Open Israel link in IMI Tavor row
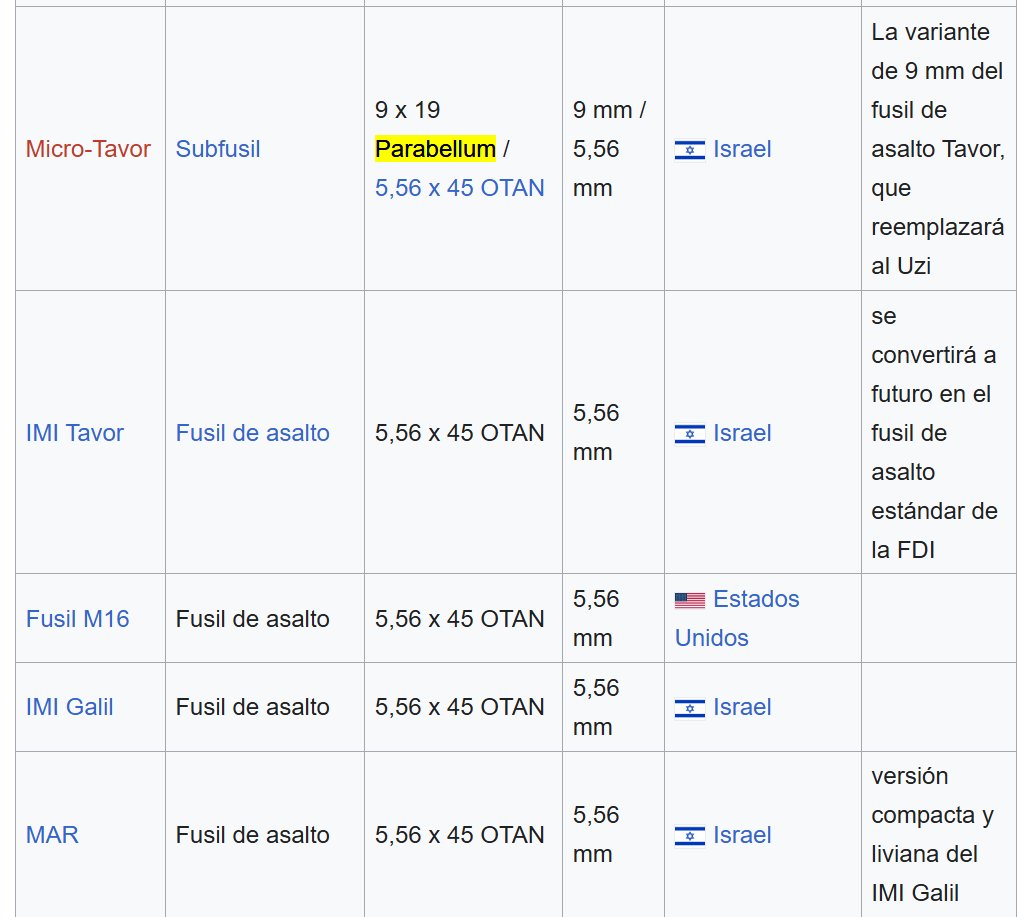The width and height of the screenshot is (1033, 917). (742, 433)
